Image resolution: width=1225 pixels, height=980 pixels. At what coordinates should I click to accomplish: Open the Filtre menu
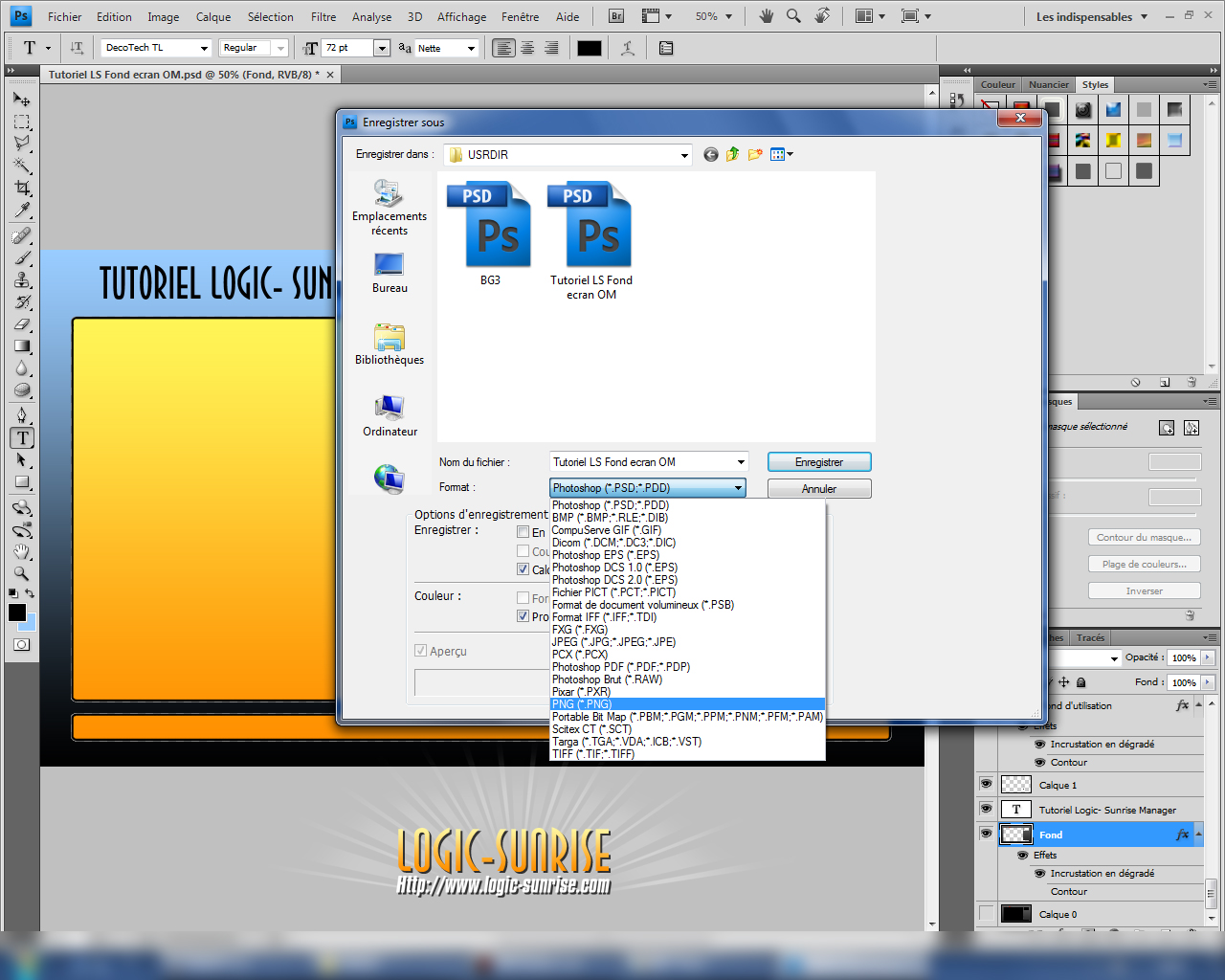pyautogui.click(x=323, y=17)
